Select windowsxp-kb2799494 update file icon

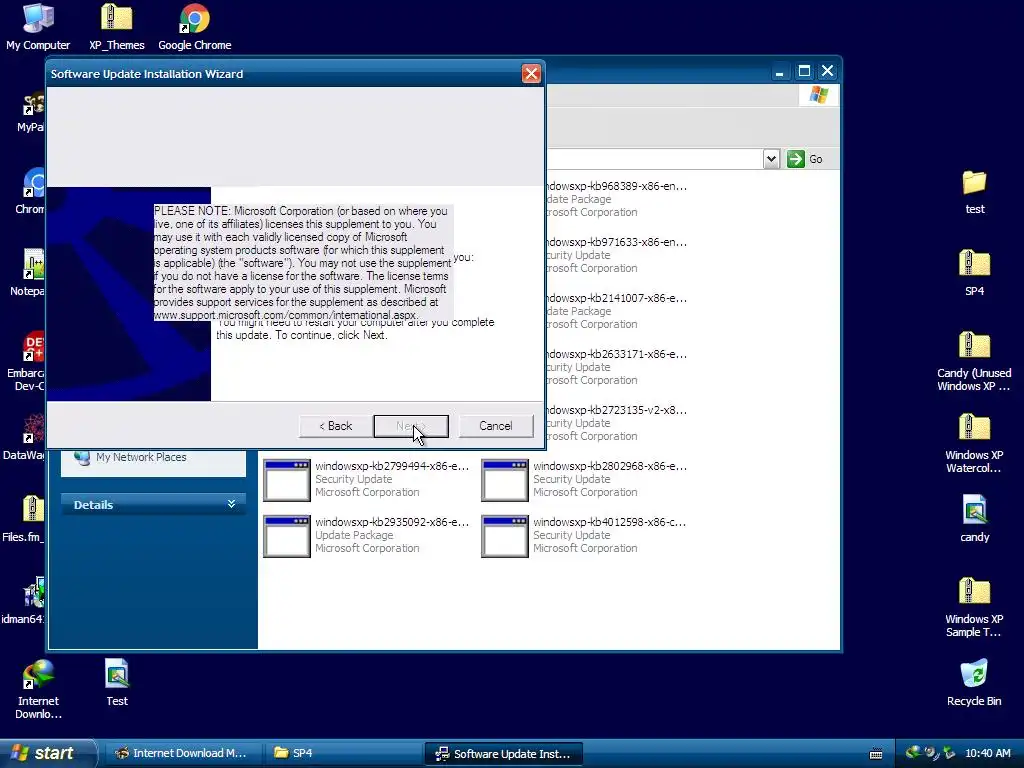(287, 480)
